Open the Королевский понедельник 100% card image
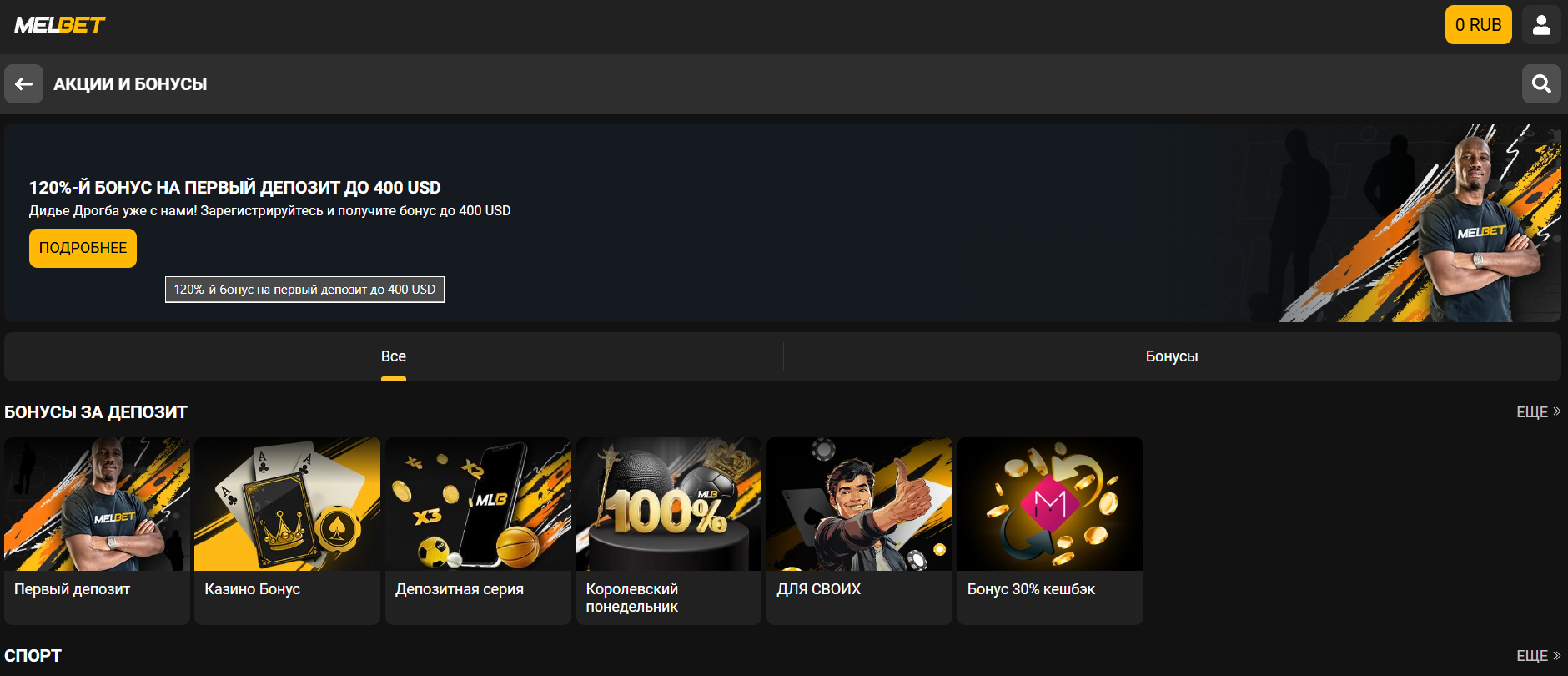Viewport: 1568px width, 676px height. point(669,504)
